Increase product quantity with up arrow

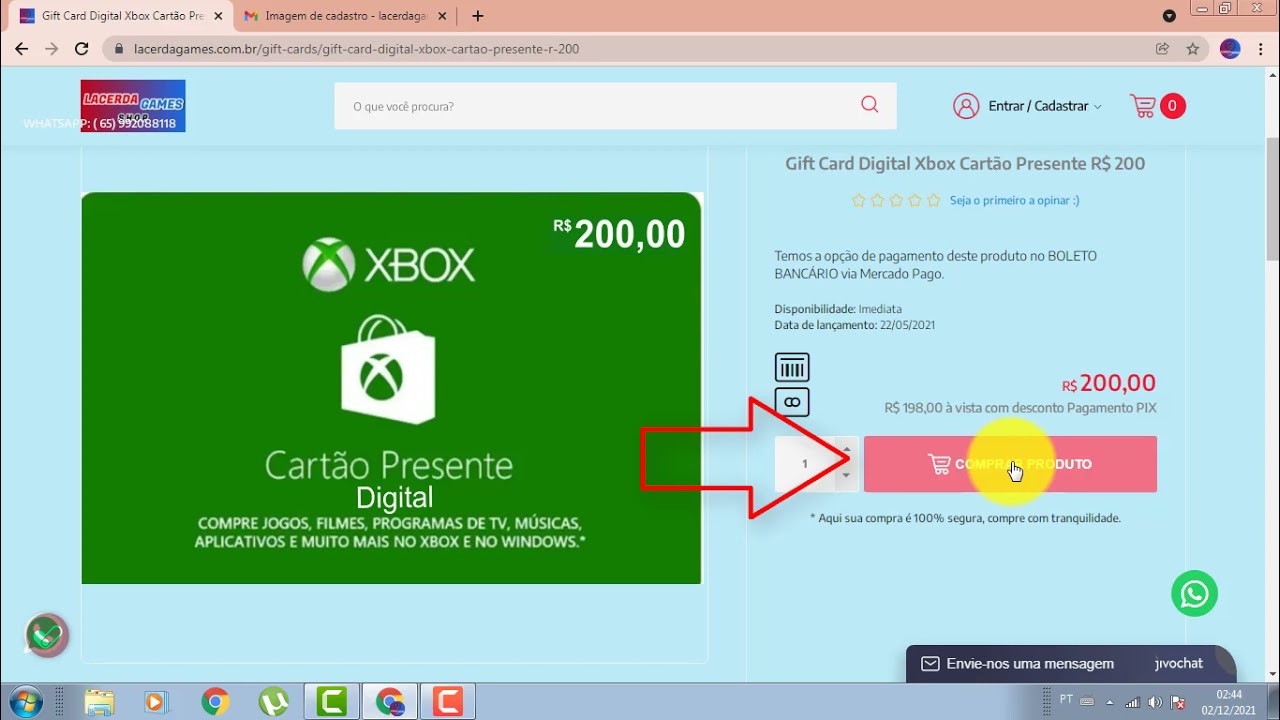coord(846,450)
